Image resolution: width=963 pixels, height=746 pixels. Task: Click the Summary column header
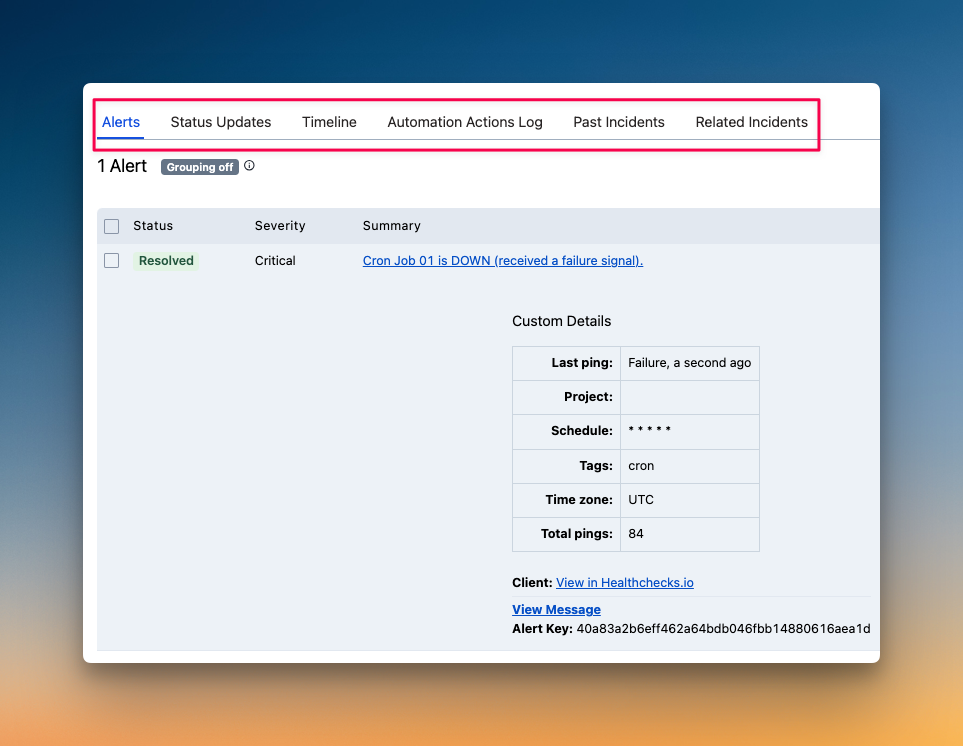[x=391, y=226]
